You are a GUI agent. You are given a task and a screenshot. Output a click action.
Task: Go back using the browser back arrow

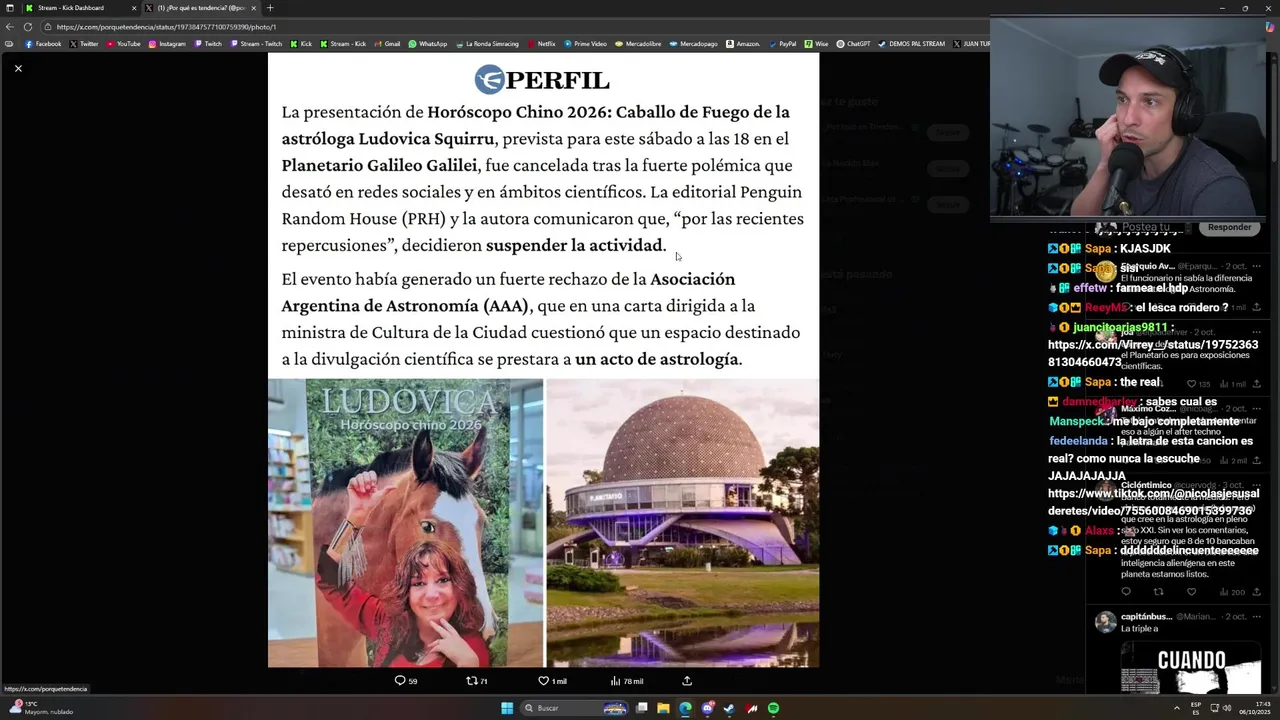(9, 27)
